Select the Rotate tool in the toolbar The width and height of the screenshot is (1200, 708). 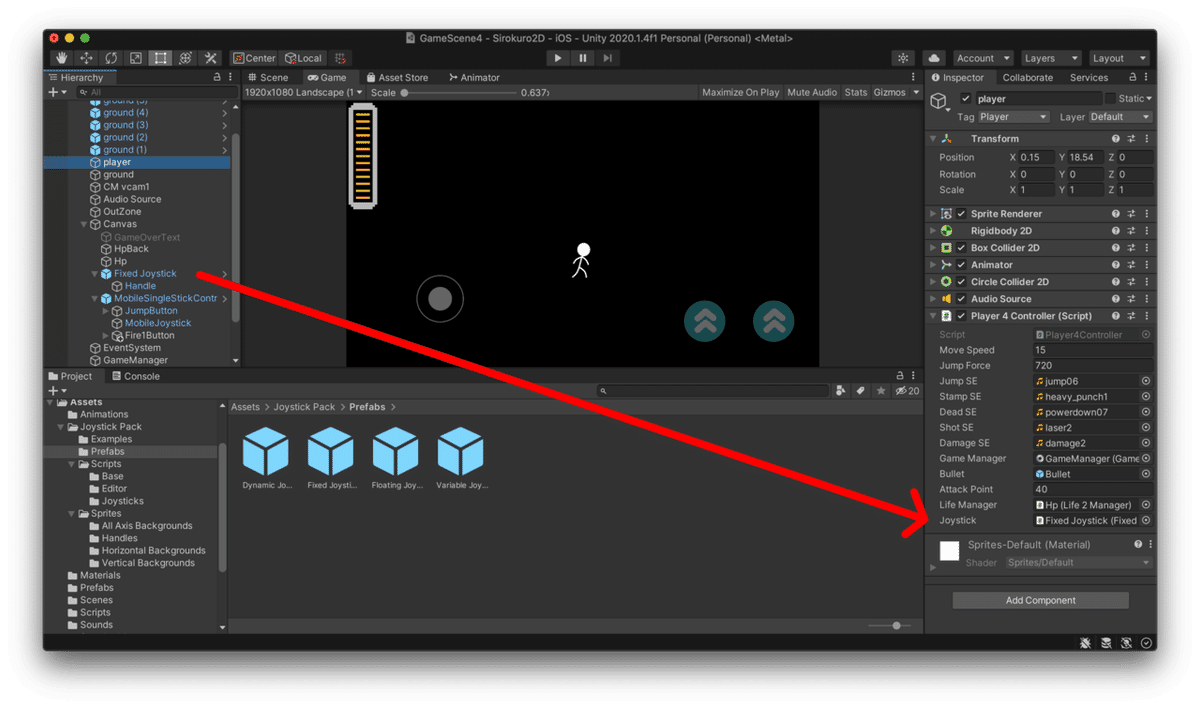111,58
